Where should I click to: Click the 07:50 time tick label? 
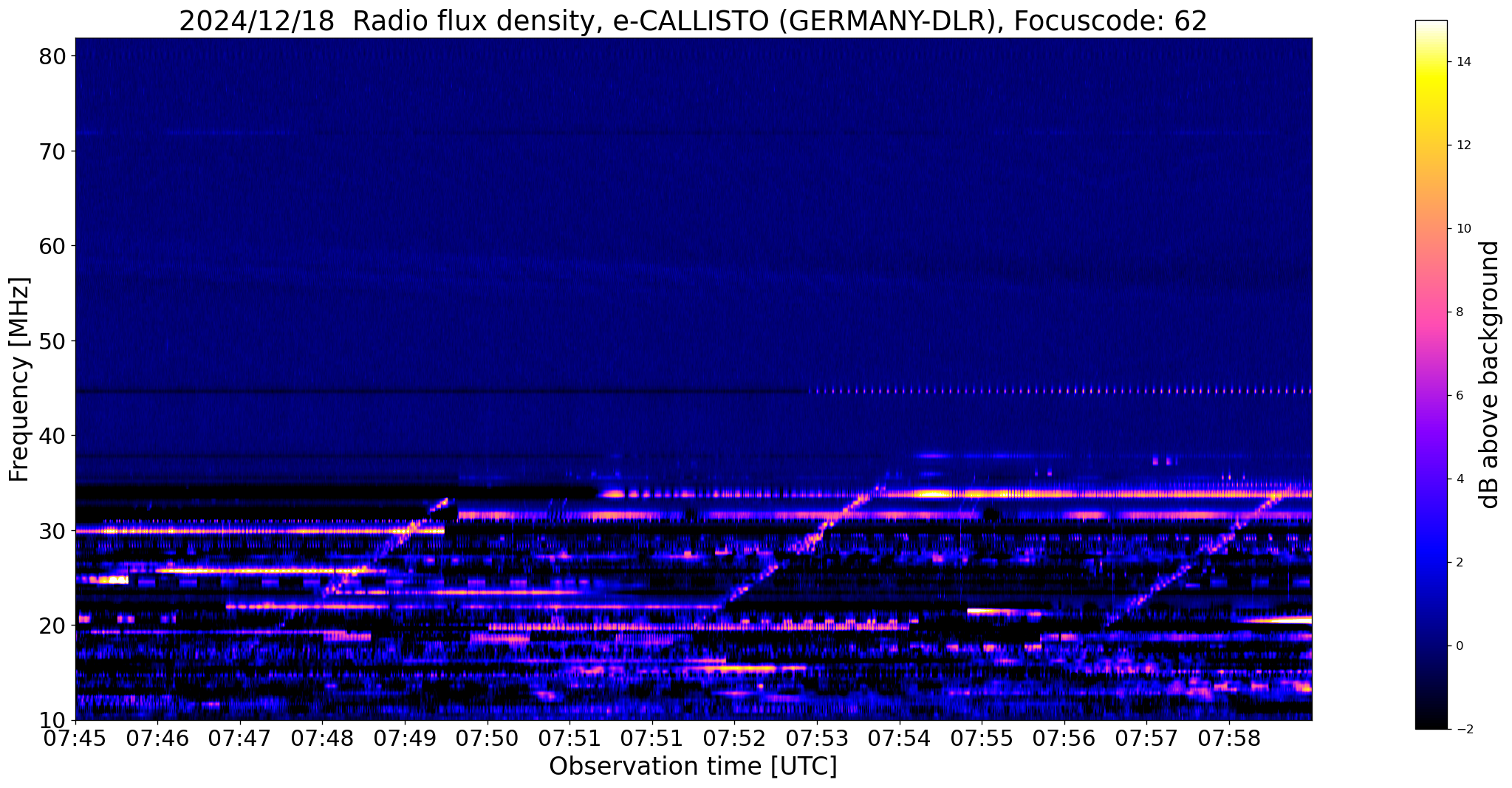pos(488,739)
